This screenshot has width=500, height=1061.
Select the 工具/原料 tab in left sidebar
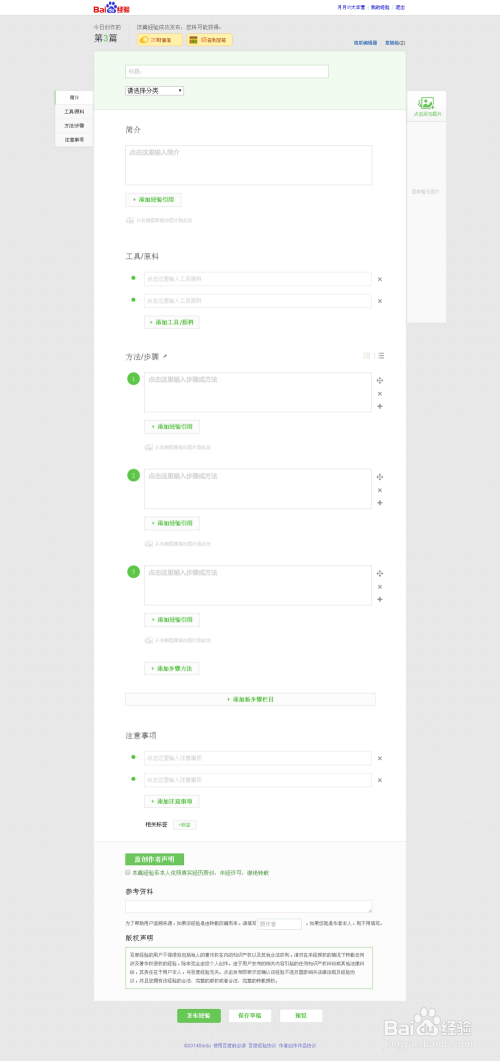point(74,112)
